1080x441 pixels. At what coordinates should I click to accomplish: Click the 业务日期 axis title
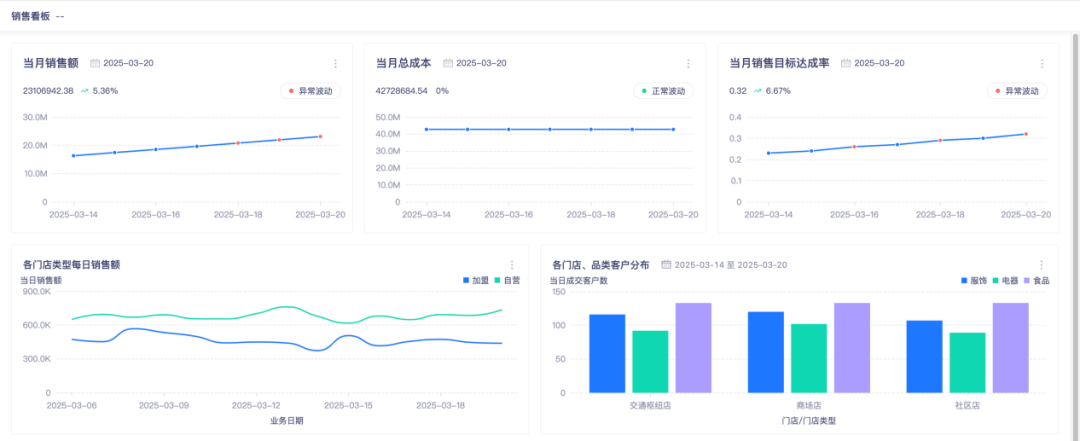(x=286, y=420)
